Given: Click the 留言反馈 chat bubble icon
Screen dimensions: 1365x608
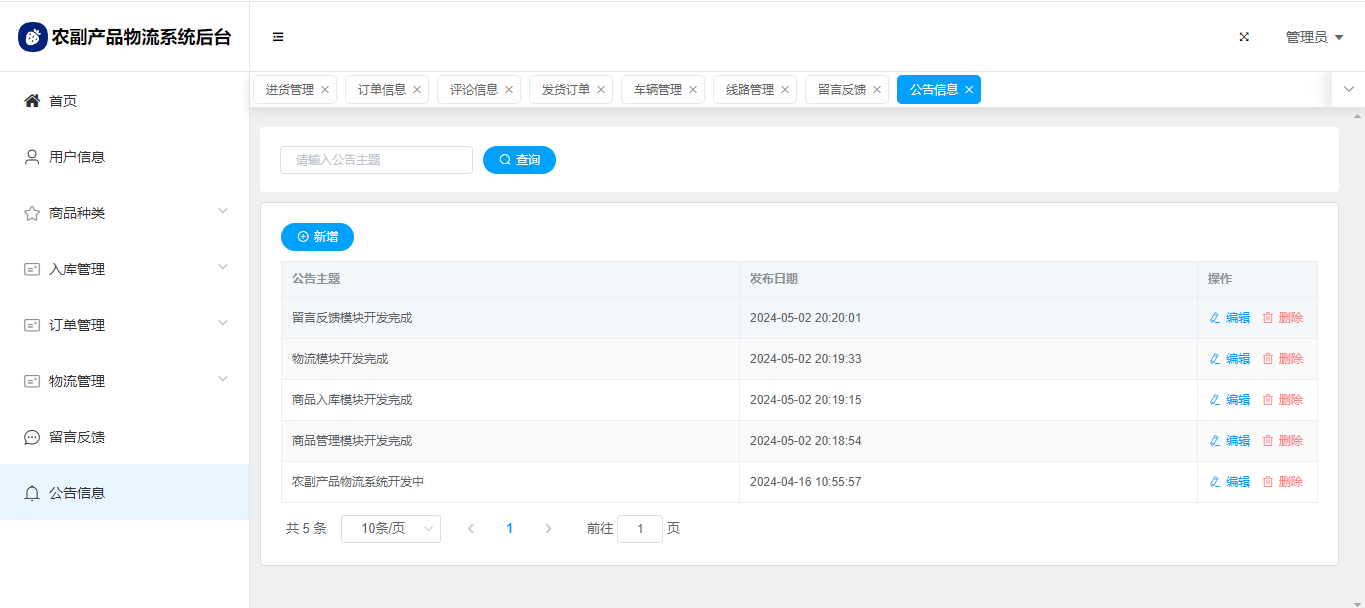Looking at the screenshot, I should pos(32,437).
